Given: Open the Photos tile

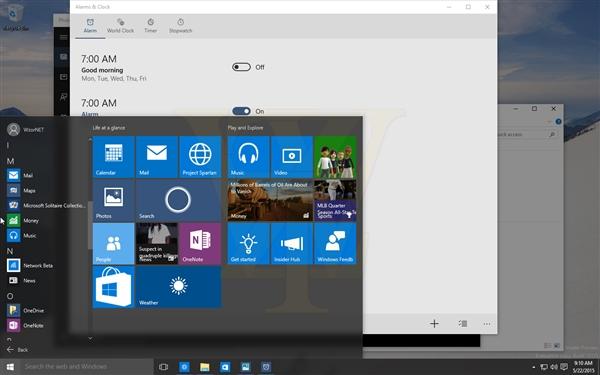Looking at the screenshot, I should click(x=114, y=201).
